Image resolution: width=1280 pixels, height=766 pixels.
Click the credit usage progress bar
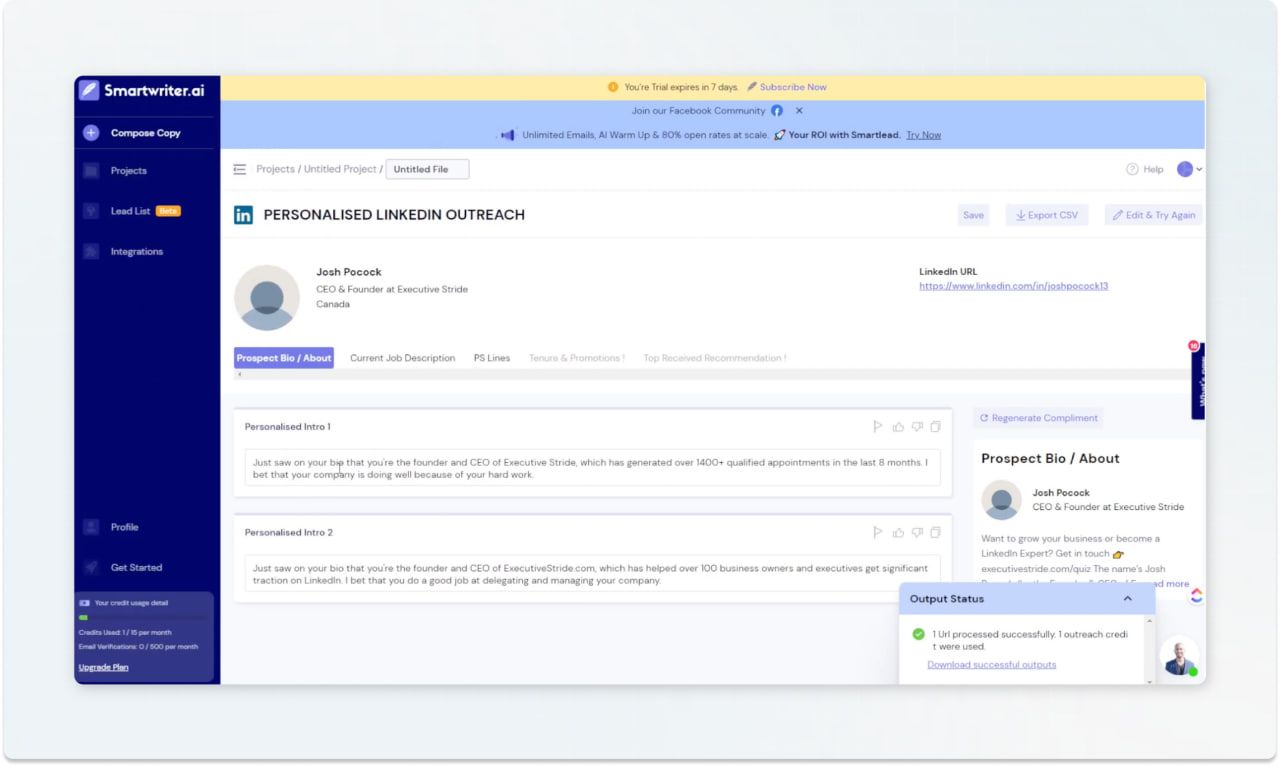pos(143,618)
